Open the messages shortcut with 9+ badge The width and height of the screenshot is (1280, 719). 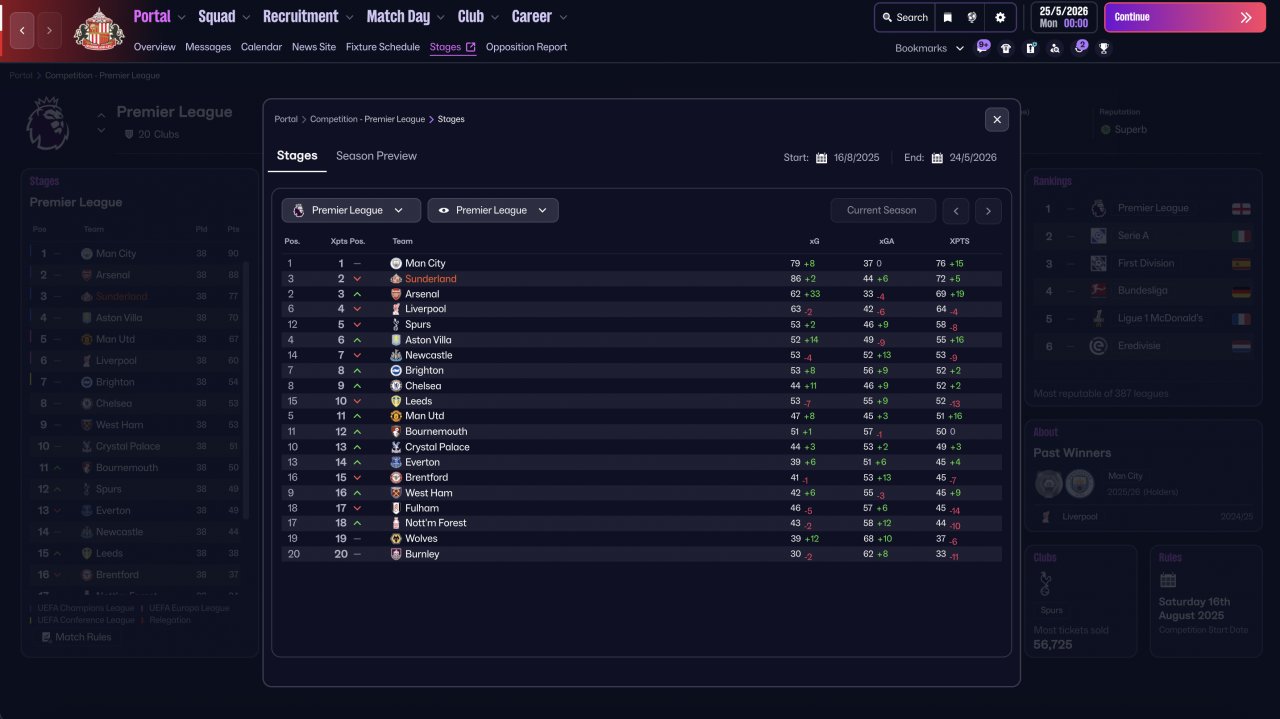[x=983, y=47]
